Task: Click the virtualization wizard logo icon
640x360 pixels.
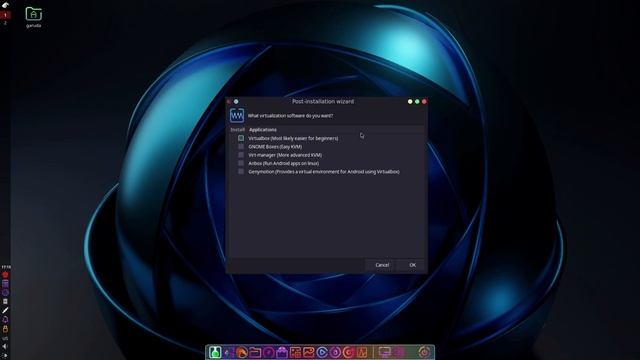Action: (237, 116)
